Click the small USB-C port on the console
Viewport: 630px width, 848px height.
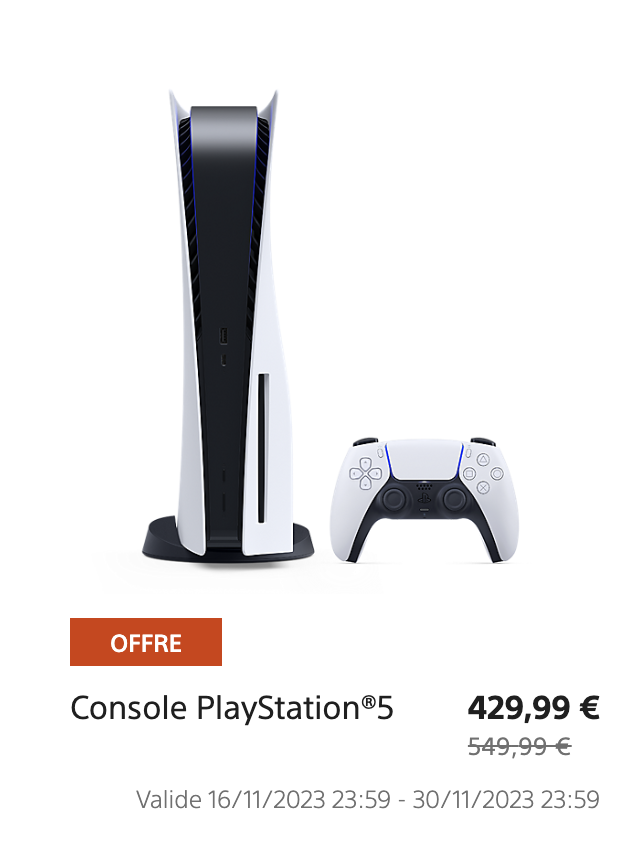pos(224,360)
